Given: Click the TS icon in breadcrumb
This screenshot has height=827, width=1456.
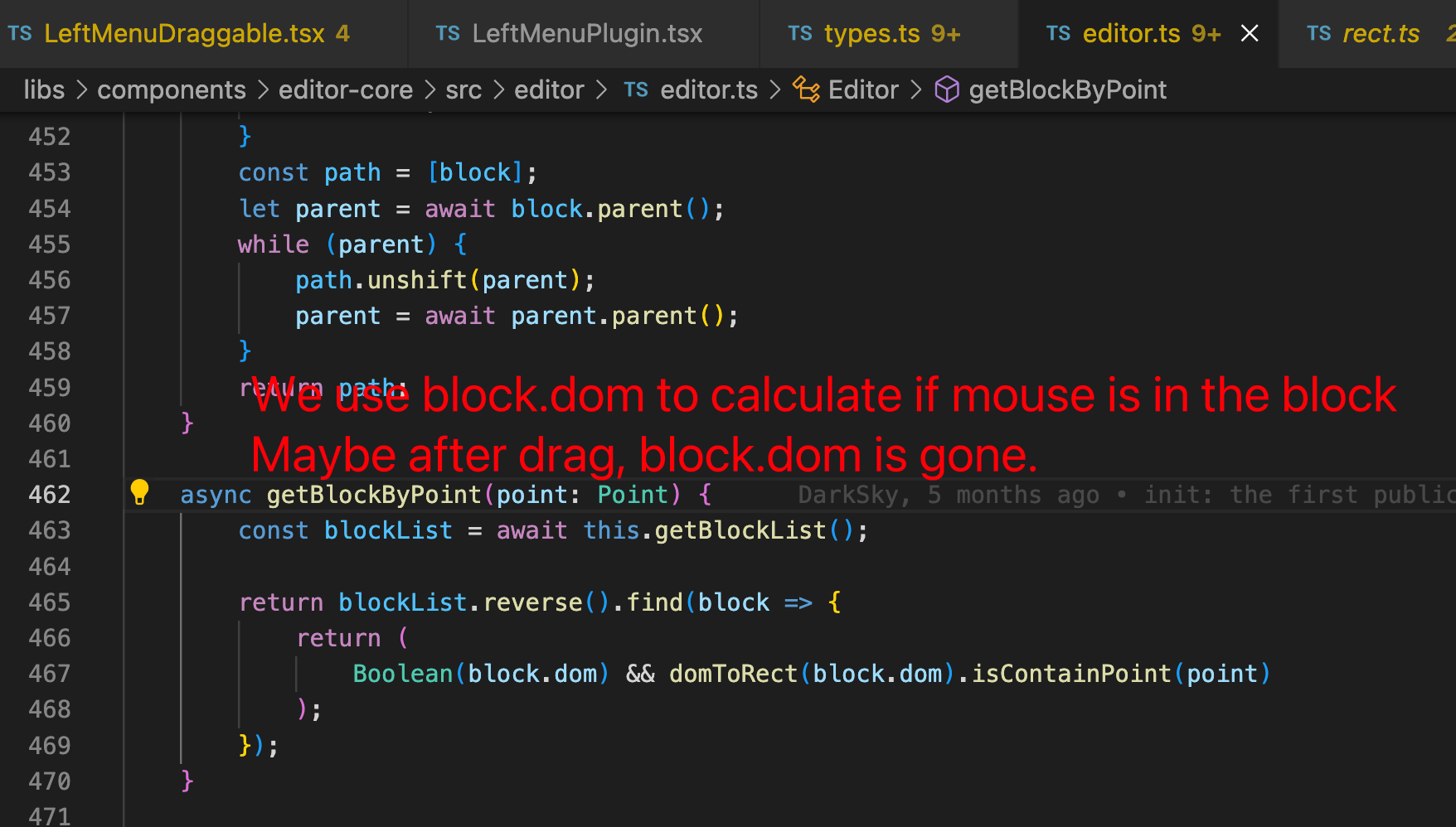Looking at the screenshot, I should (x=636, y=89).
